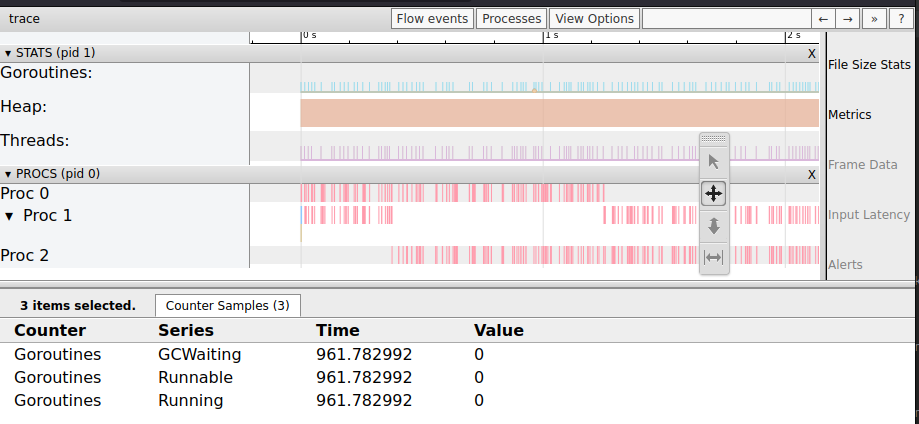
Task: Click the Time column header
Action: tap(338, 331)
